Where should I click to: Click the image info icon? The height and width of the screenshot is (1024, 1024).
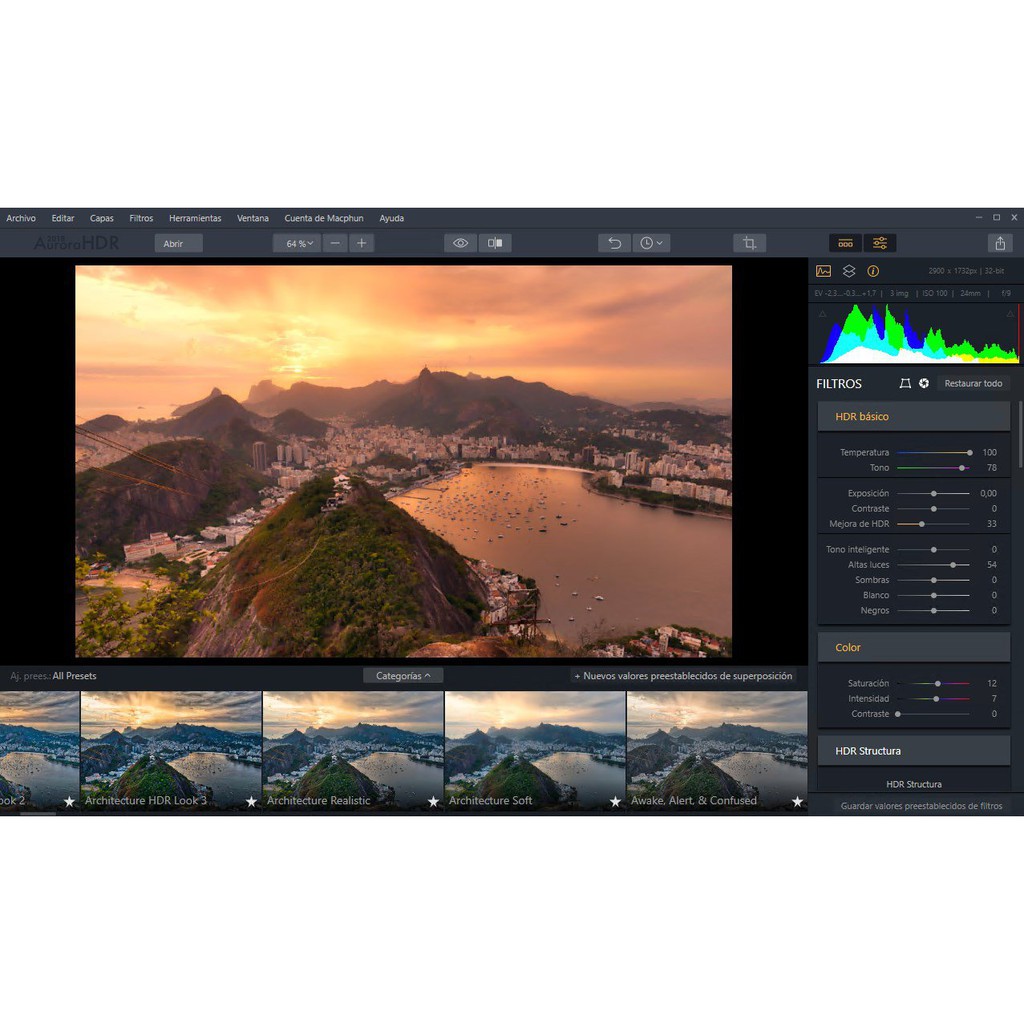[873, 271]
